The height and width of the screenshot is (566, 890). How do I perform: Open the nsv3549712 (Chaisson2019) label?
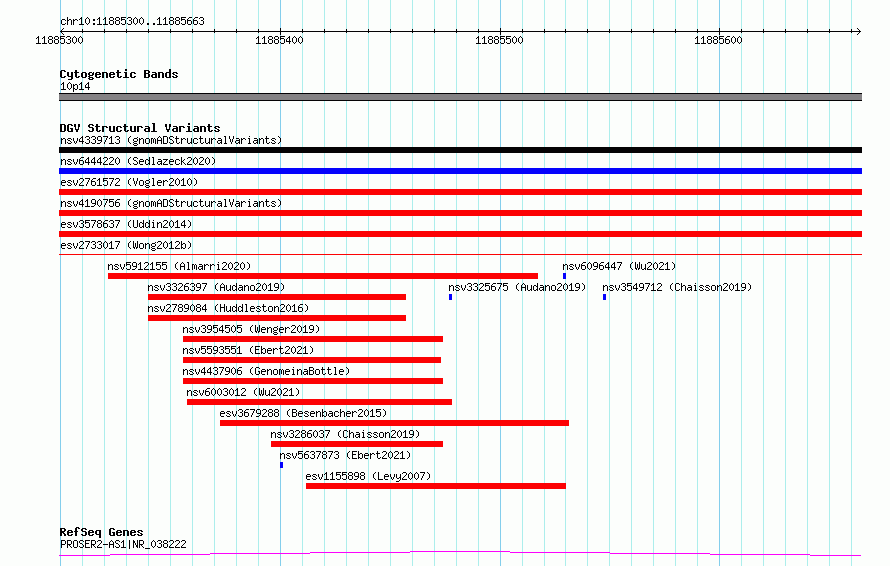(677, 287)
